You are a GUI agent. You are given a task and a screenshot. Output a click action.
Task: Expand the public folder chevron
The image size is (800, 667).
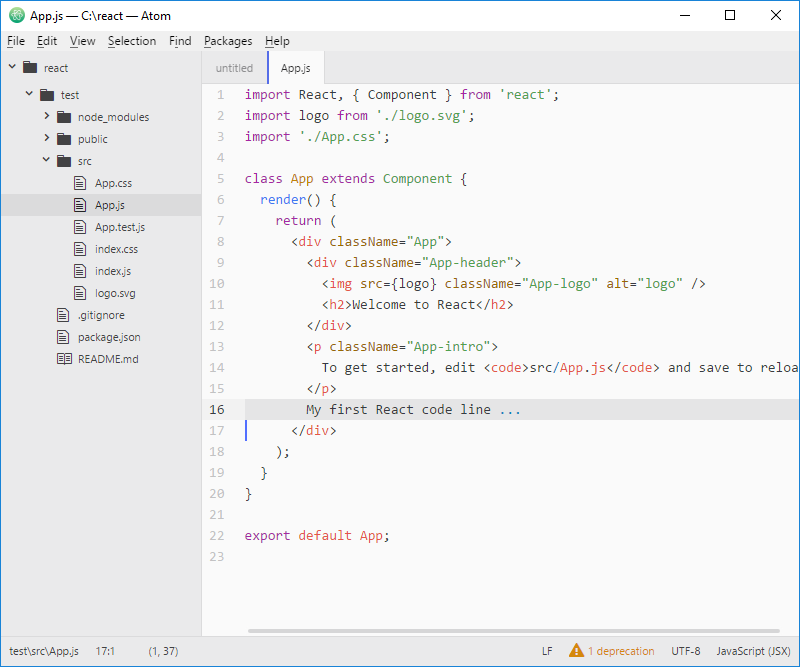[47, 139]
